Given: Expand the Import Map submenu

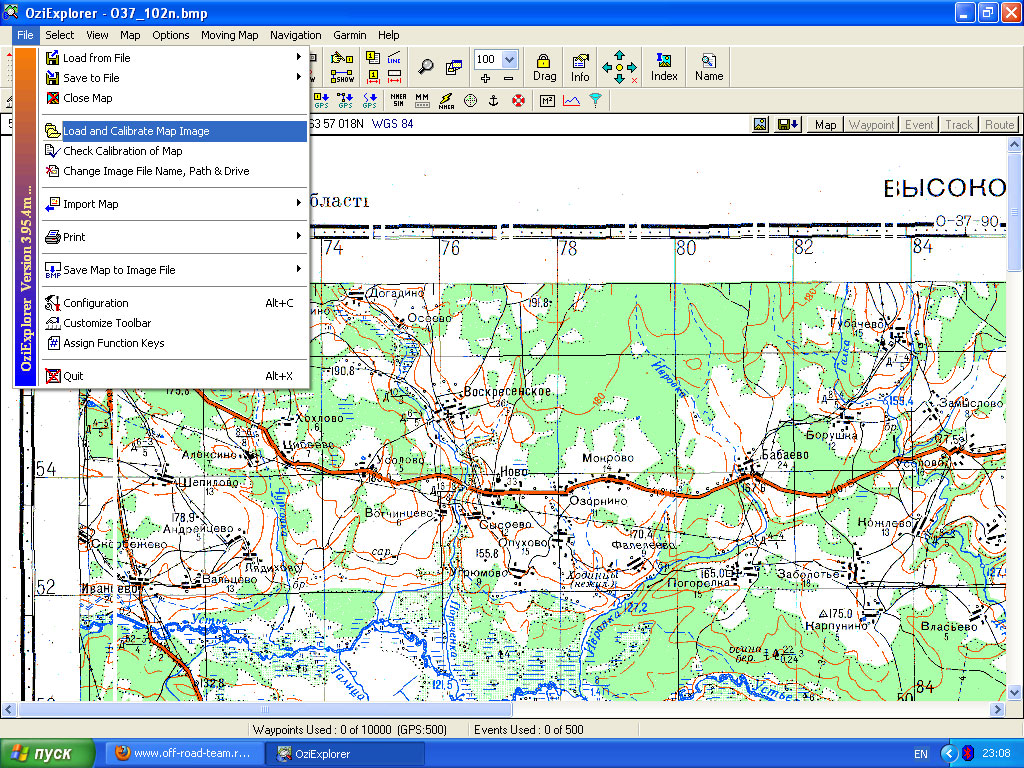Looking at the screenshot, I should [174, 204].
